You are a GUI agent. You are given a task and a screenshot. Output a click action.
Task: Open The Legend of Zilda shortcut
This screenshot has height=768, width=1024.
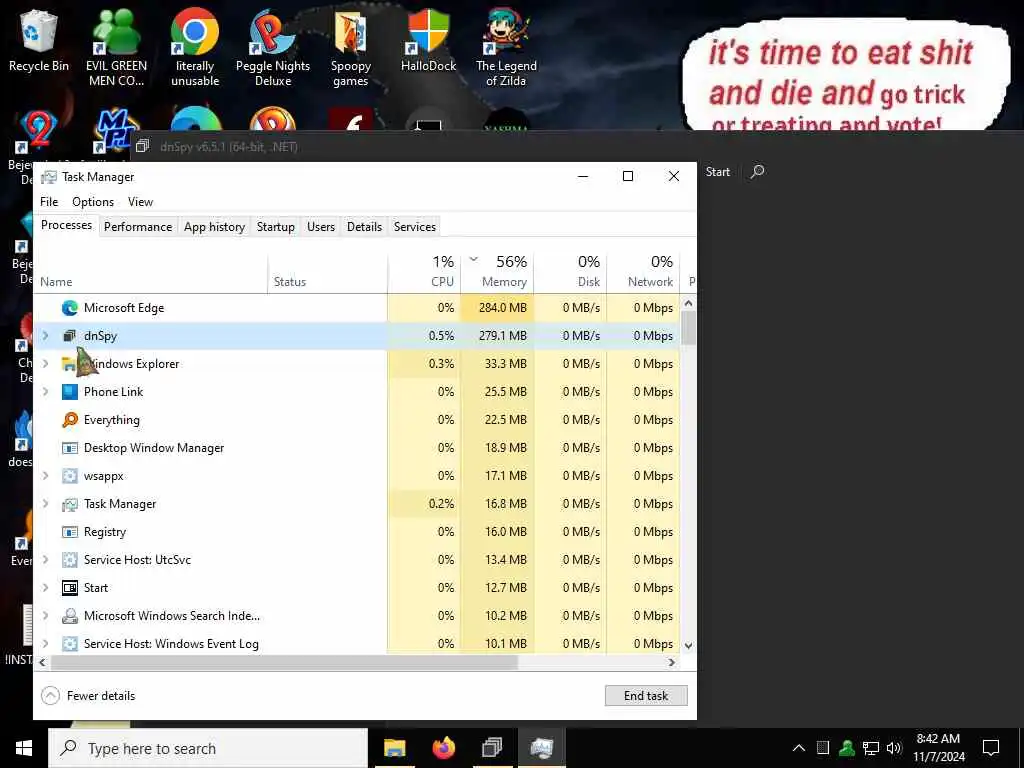pyautogui.click(x=506, y=47)
